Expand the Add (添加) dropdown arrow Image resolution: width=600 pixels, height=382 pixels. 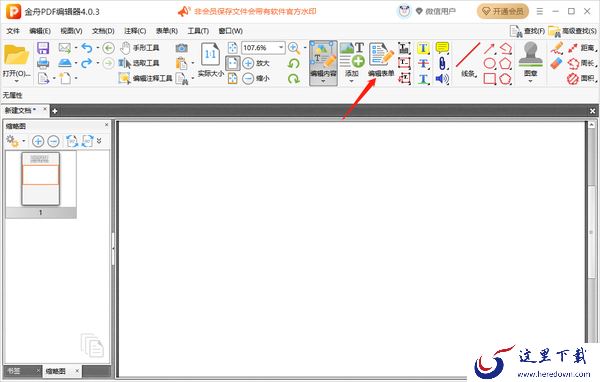tap(352, 81)
